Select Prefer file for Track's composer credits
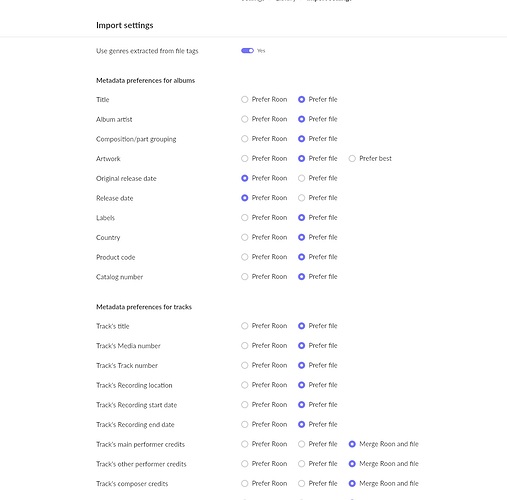The width and height of the screenshot is (507, 500). pos(301,483)
